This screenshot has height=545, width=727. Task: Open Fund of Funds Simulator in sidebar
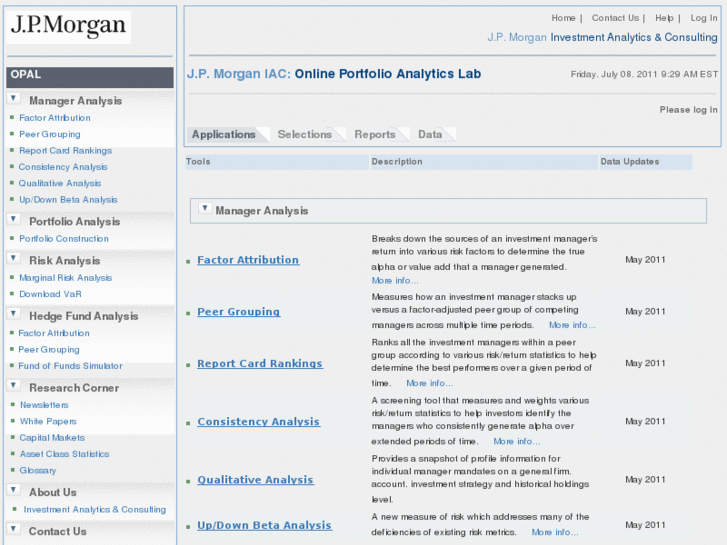[x=70, y=366]
